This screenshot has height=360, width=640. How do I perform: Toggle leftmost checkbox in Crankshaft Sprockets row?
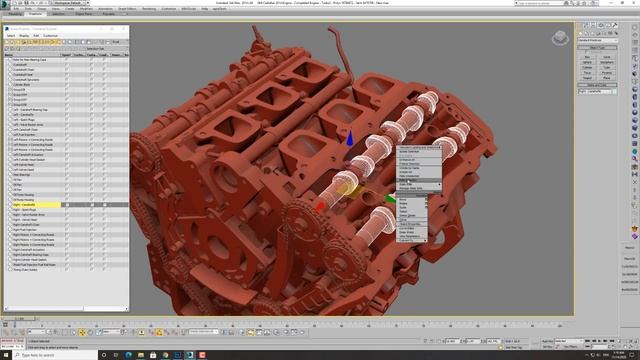[67, 80]
